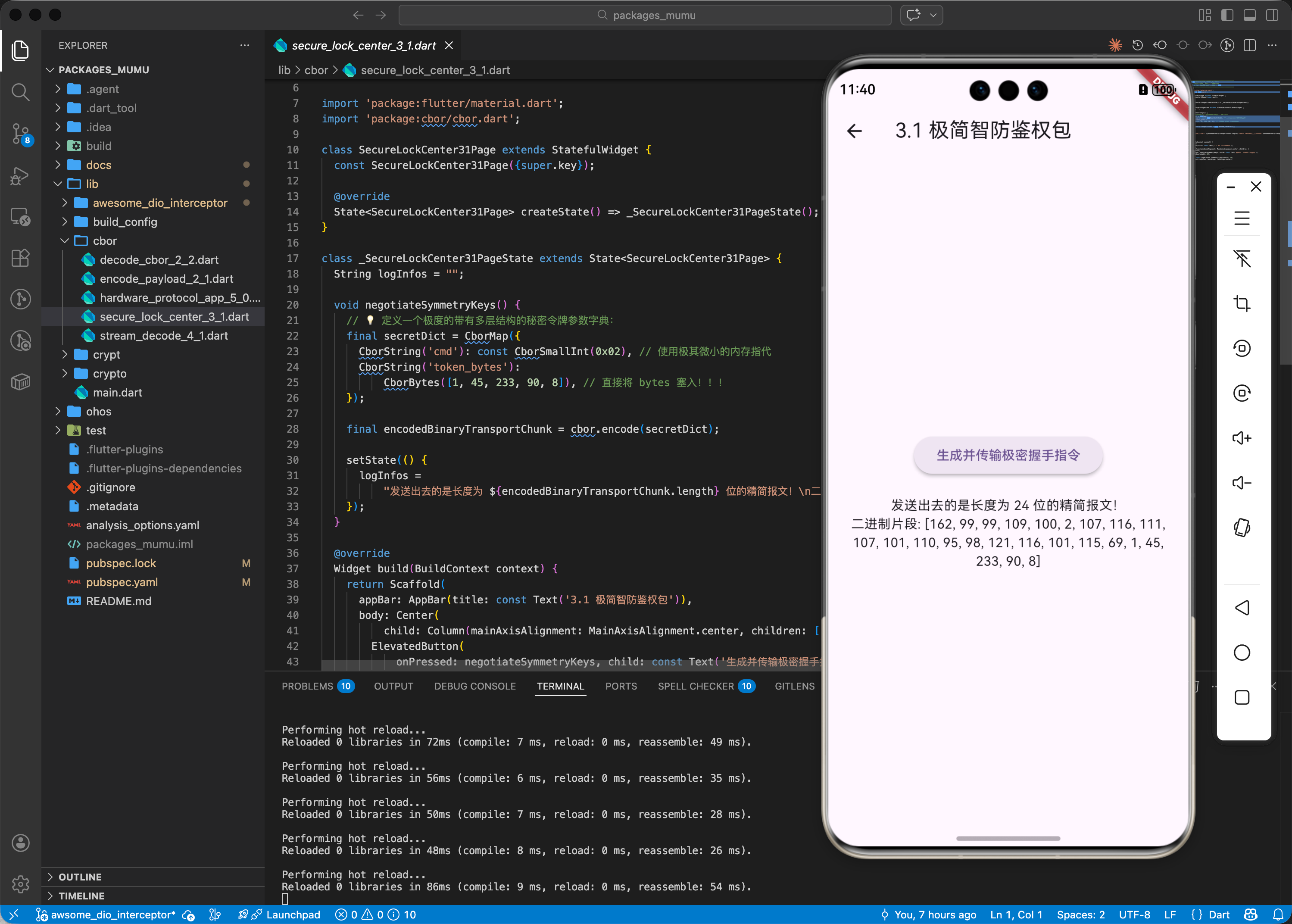Image resolution: width=1292 pixels, height=924 pixels.
Task: Open the PROBLEMS panel tab
Action: point(307,686)
